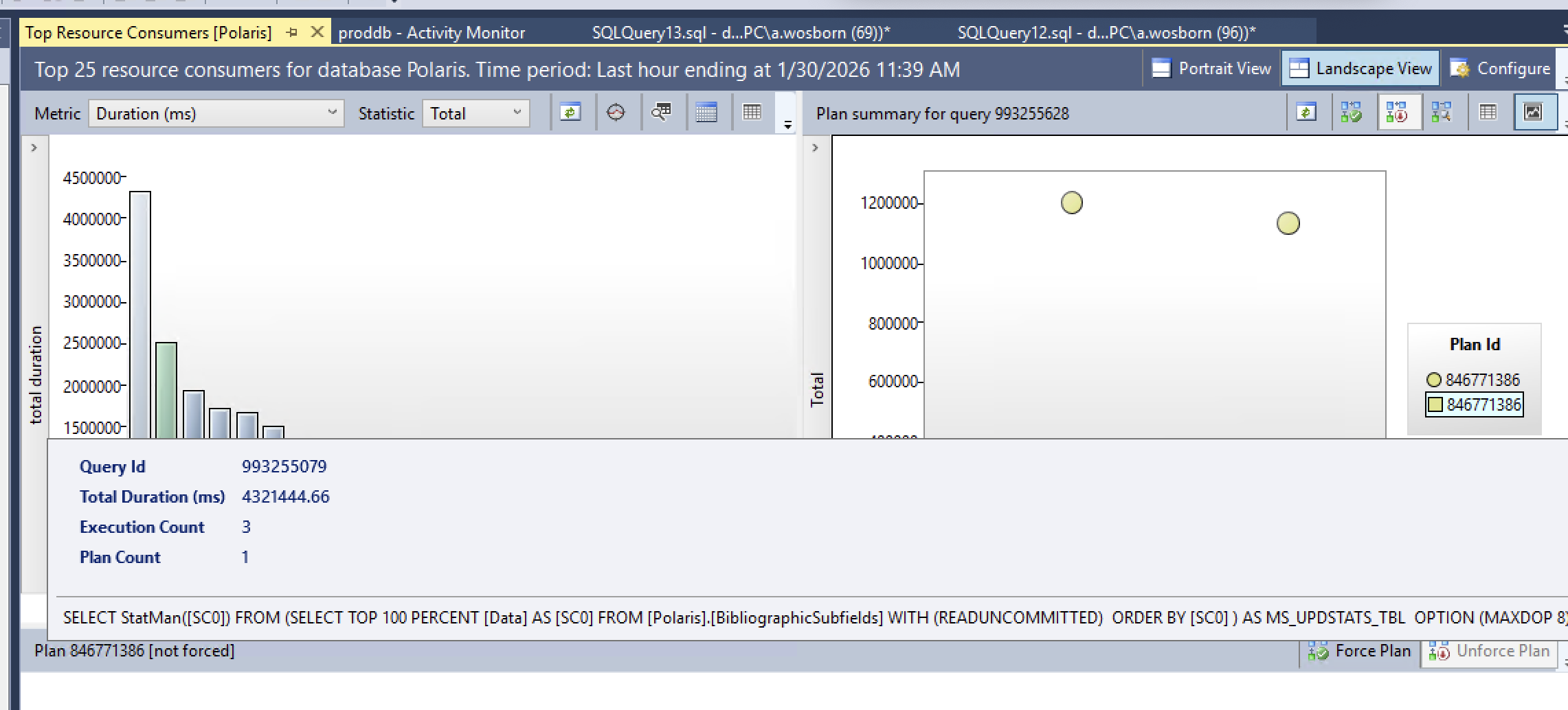Open the SQLQuery13.sql tab

tap(741, 33)
